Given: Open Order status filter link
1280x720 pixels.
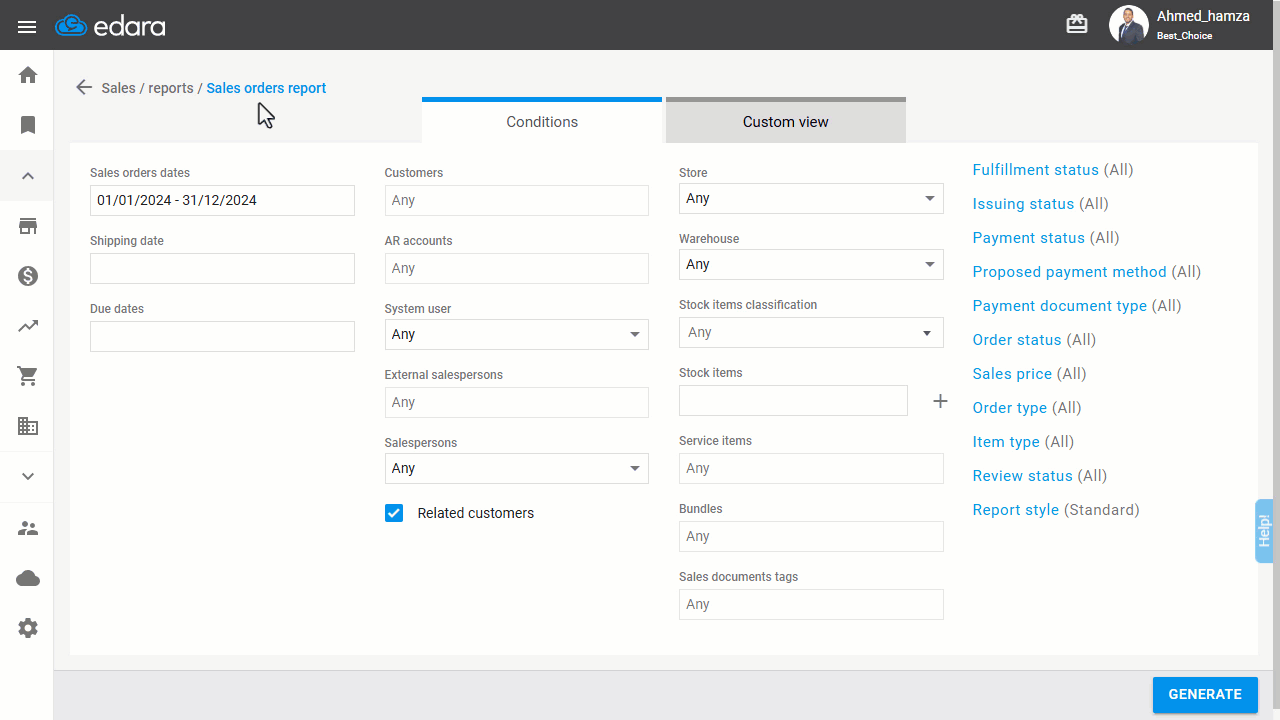Looking at the screenshot, I should coord(1016,340).
